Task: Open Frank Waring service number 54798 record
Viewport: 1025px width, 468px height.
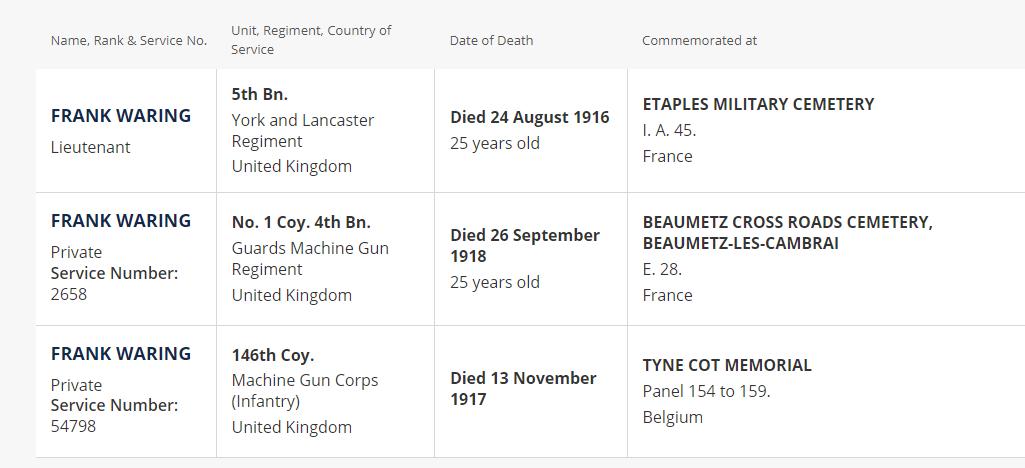Action: click(120, 354)
